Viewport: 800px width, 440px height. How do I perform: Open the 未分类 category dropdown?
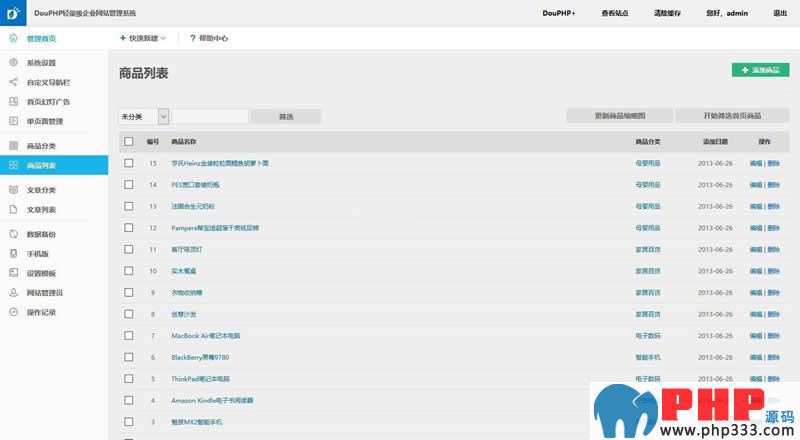coord(144,116)
